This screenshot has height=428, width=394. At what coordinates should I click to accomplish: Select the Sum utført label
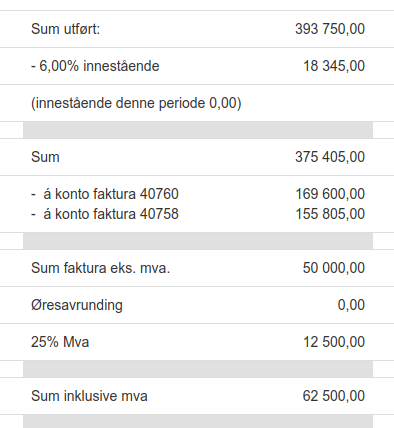coord(66,29)
